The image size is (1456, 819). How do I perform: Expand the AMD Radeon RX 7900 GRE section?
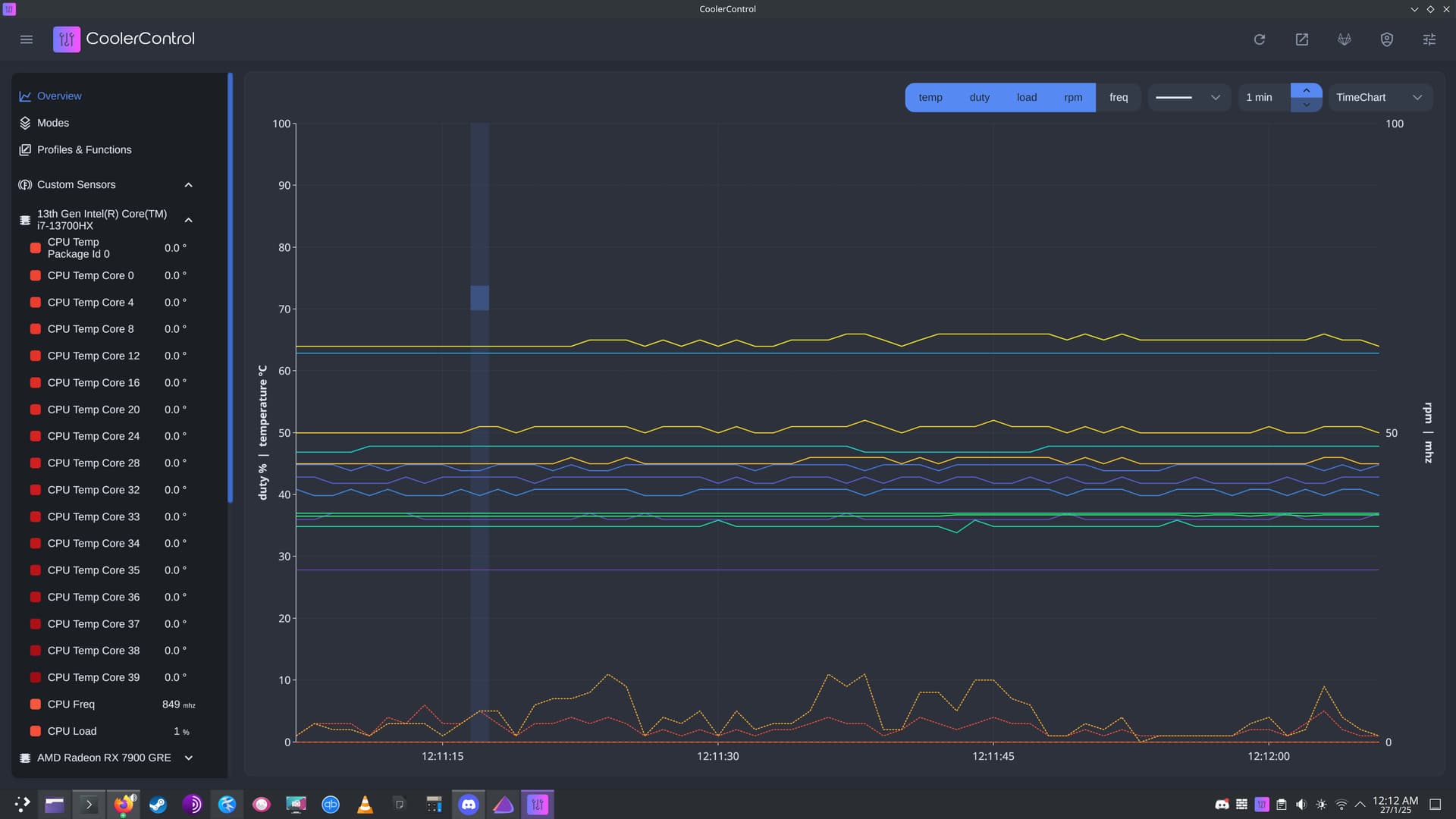(189, 758)
